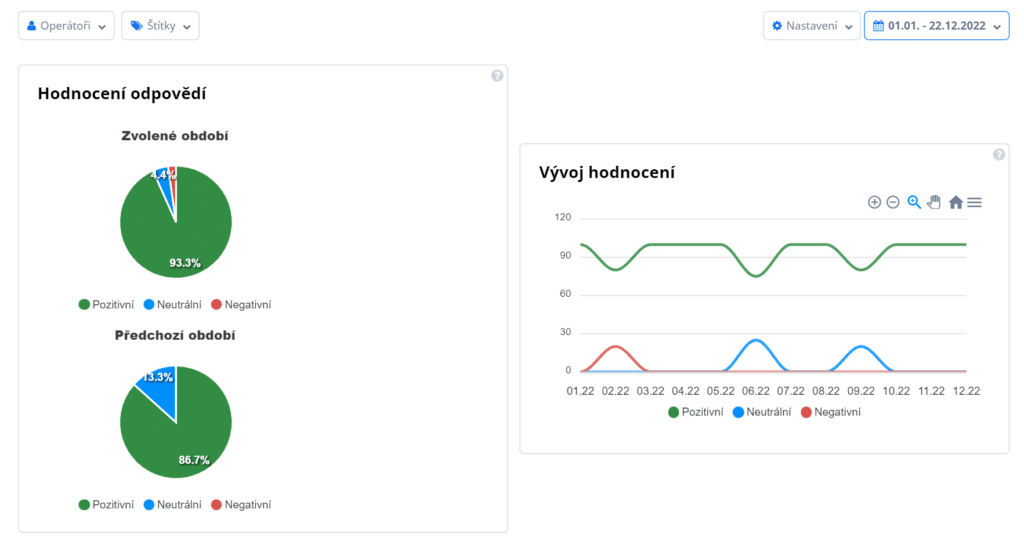Screen dimensions: 1024x549
Task: Click help icon on Hodnocení odpovědí panel
Action: tap(497, 76)
